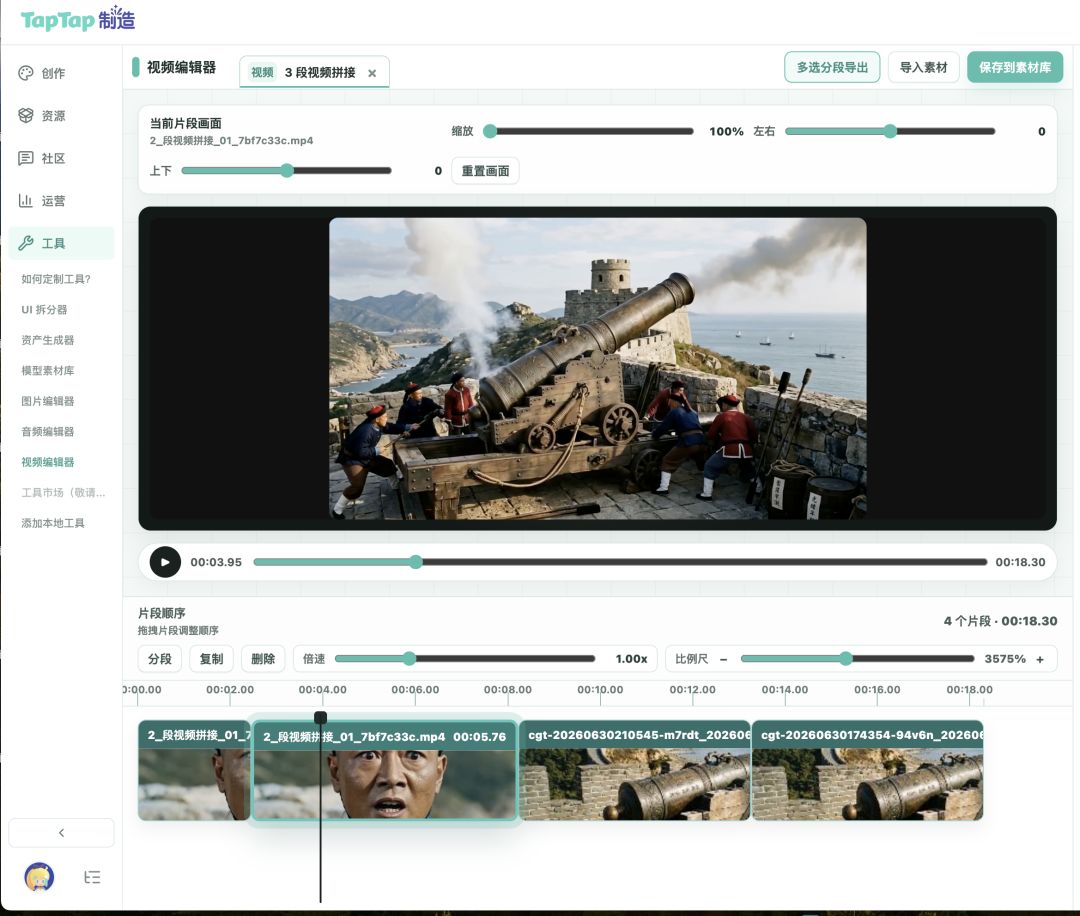This screenshot has width=1080, height=916.
Task: Click the 重置画面 button
Action: 485,171
